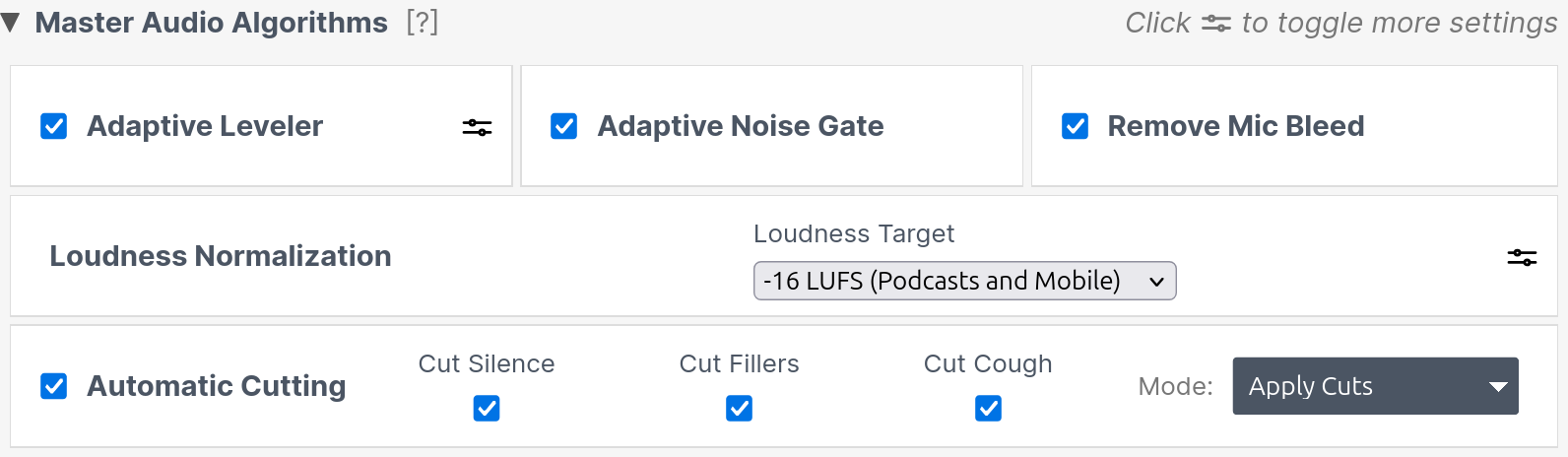This screenshot has height=457, width=1568.
Task: Uncheck the Cut Cough checkbox
Action: [988, 408]
